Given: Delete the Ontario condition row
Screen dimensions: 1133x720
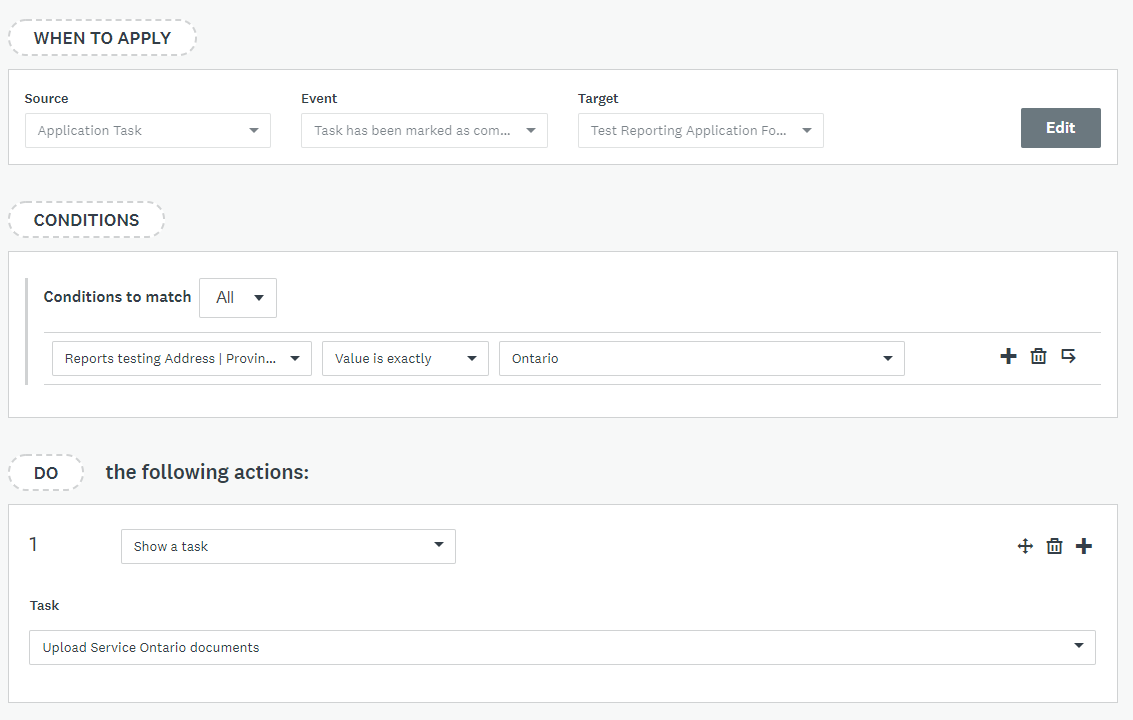Looking at the screenshot, I should [1038, 356].
